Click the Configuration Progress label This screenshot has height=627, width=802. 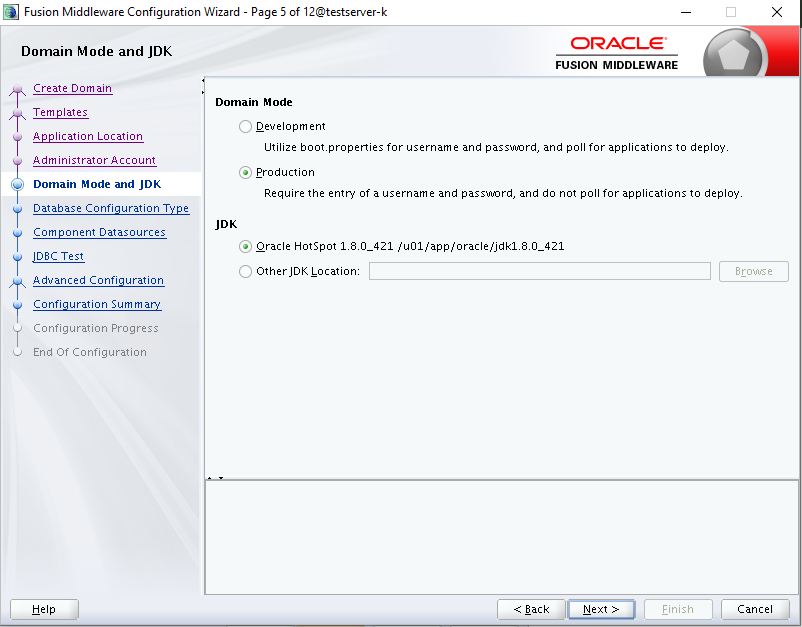point(96,328)
